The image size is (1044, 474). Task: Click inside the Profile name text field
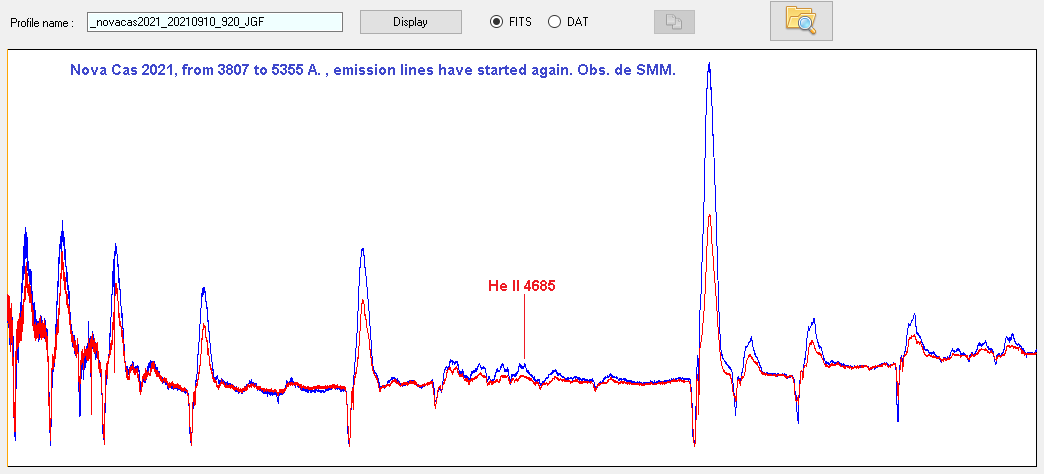click(x=215, y=22)
